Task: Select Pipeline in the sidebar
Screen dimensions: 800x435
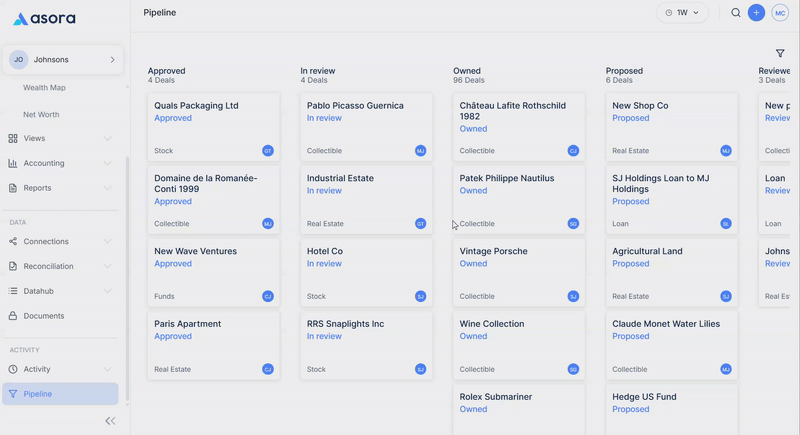Action: pos(60,394)
